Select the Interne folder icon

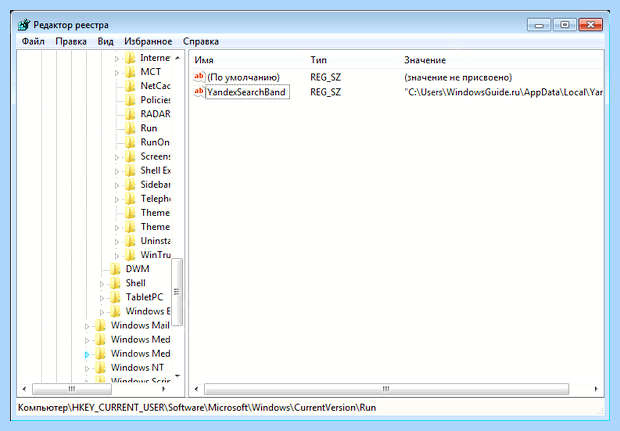(130, 58)
